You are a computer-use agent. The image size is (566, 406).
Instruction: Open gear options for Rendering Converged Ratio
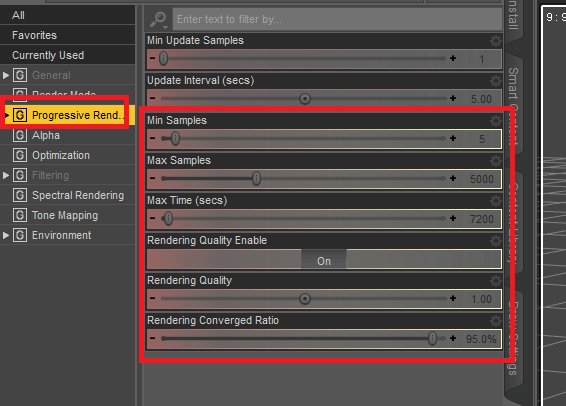coord(496,321)
